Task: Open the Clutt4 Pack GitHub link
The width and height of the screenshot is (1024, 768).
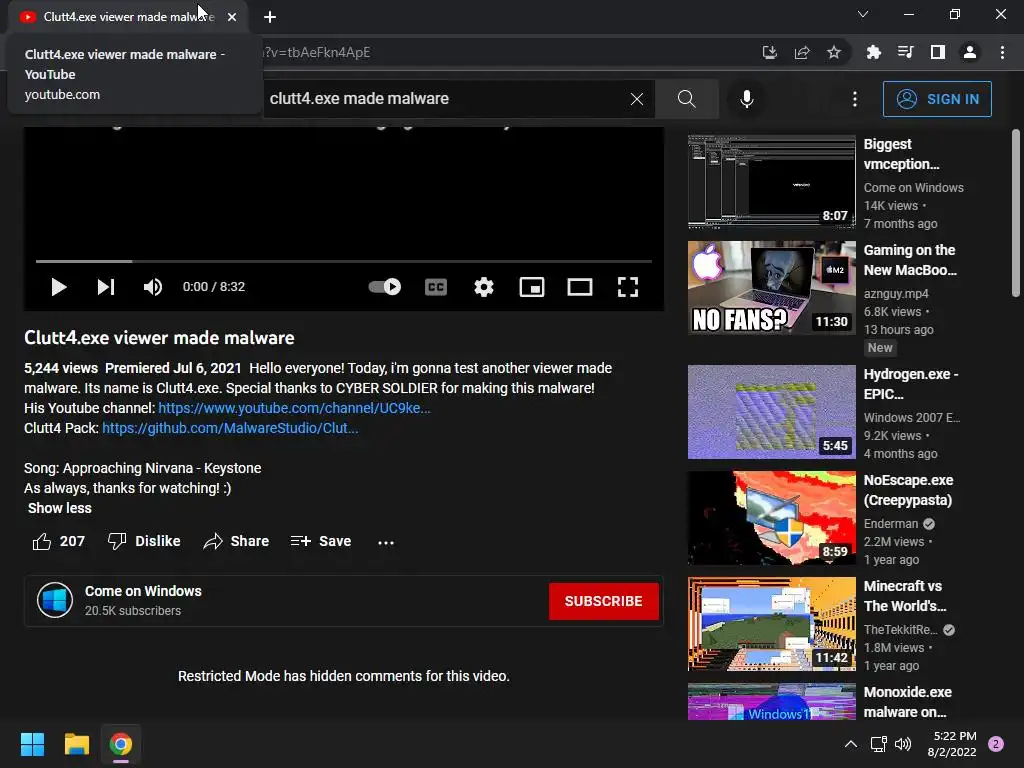Action: (x=230, y=428)
